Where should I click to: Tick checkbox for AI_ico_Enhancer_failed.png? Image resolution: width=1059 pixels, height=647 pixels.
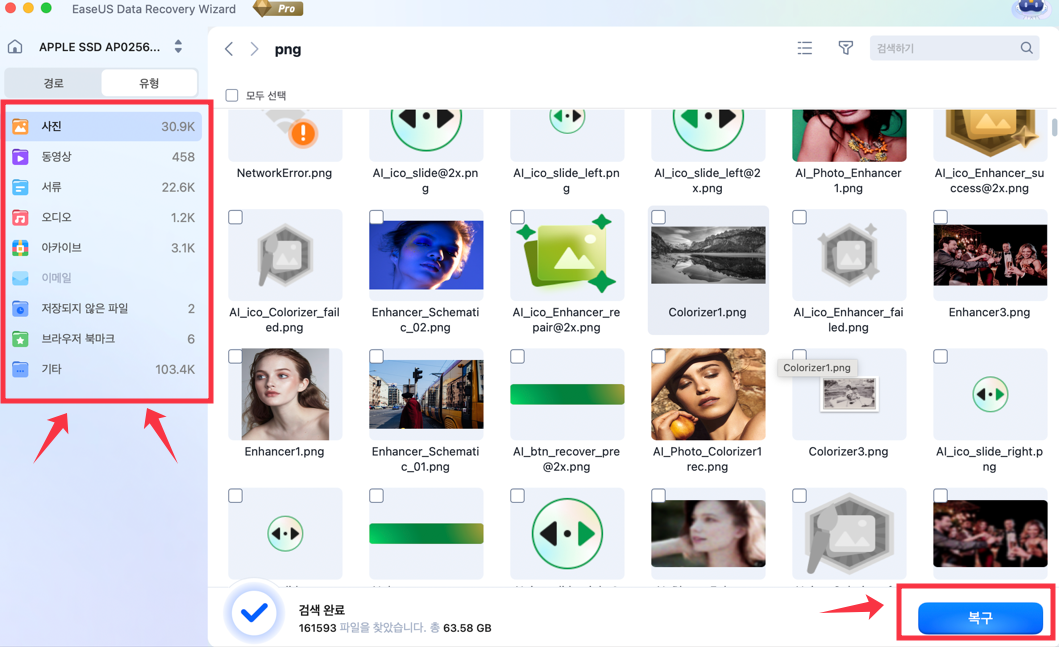click(799, 217)
